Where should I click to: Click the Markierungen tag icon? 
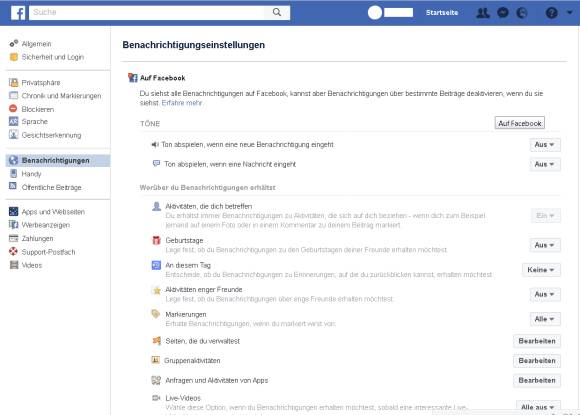pos(156,314)
